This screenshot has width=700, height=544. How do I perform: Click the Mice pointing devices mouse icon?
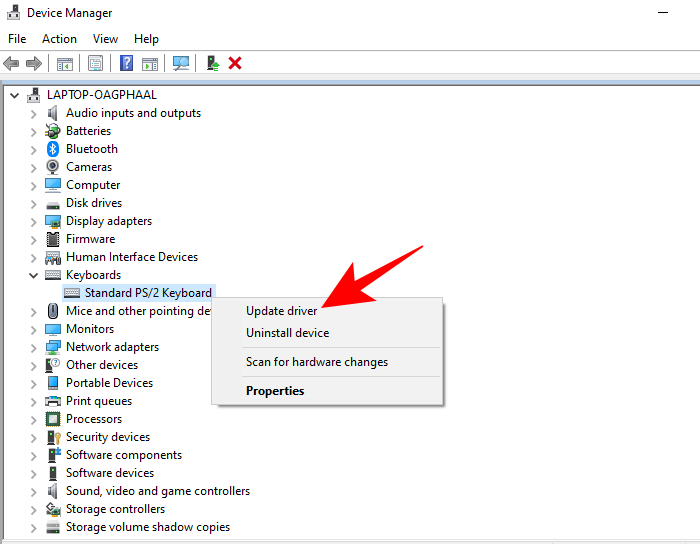pyautogui.click(x=53, y=311)
